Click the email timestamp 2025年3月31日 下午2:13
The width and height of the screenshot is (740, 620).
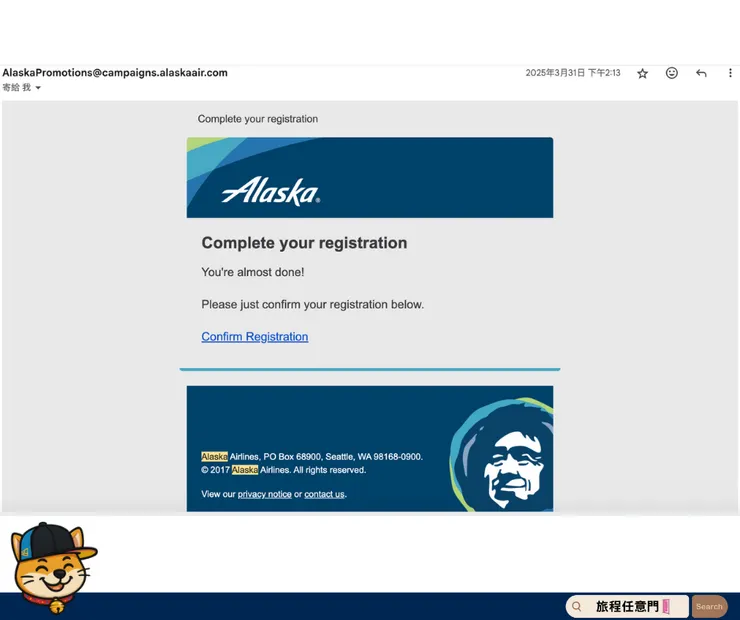pyautogui.click(x=573, y=73)
